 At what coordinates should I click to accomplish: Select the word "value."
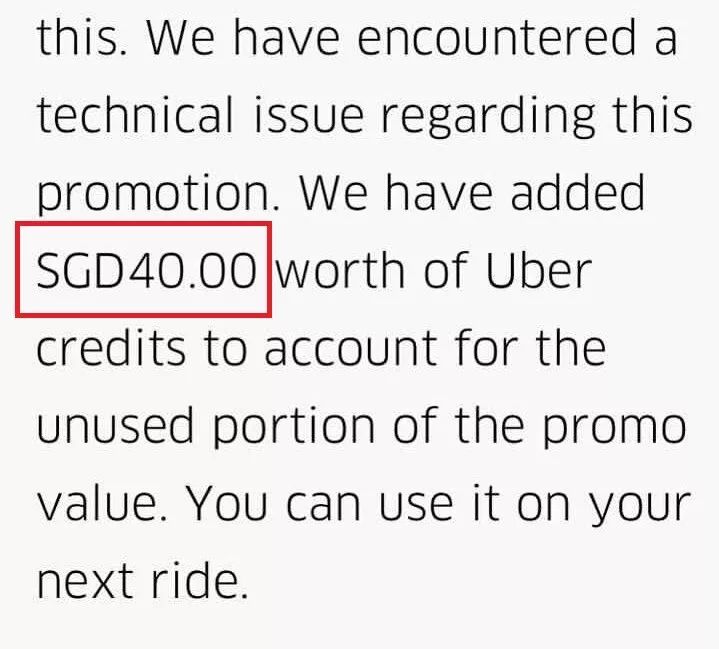(103, 506)
